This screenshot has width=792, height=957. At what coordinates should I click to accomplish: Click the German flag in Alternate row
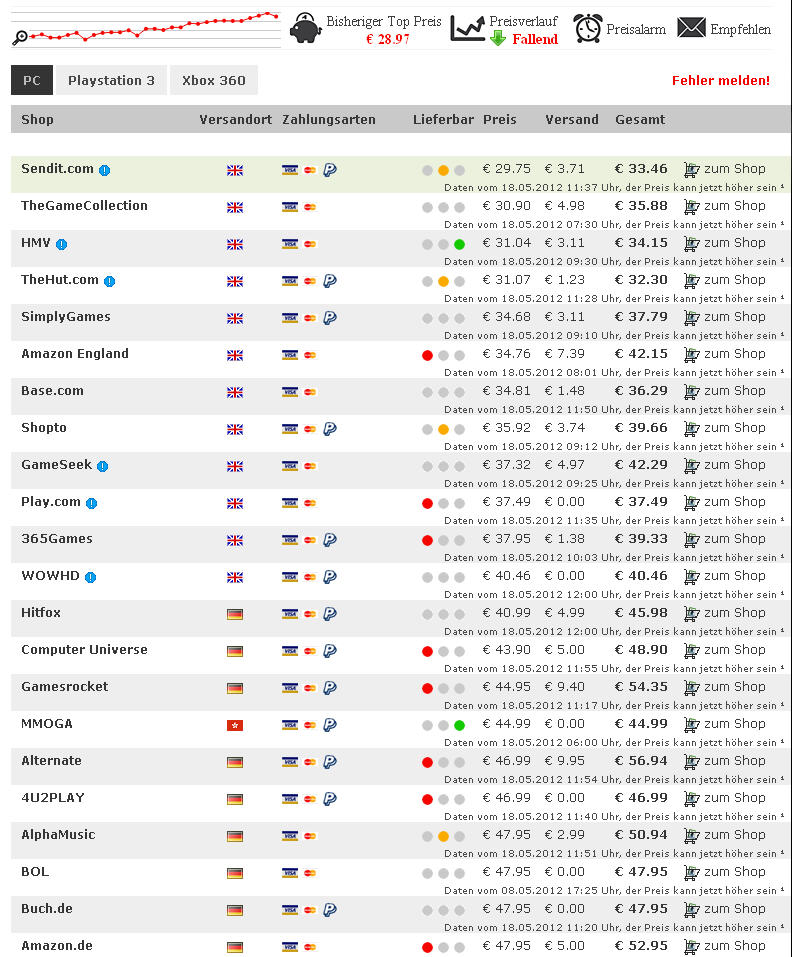pos(235,762)
